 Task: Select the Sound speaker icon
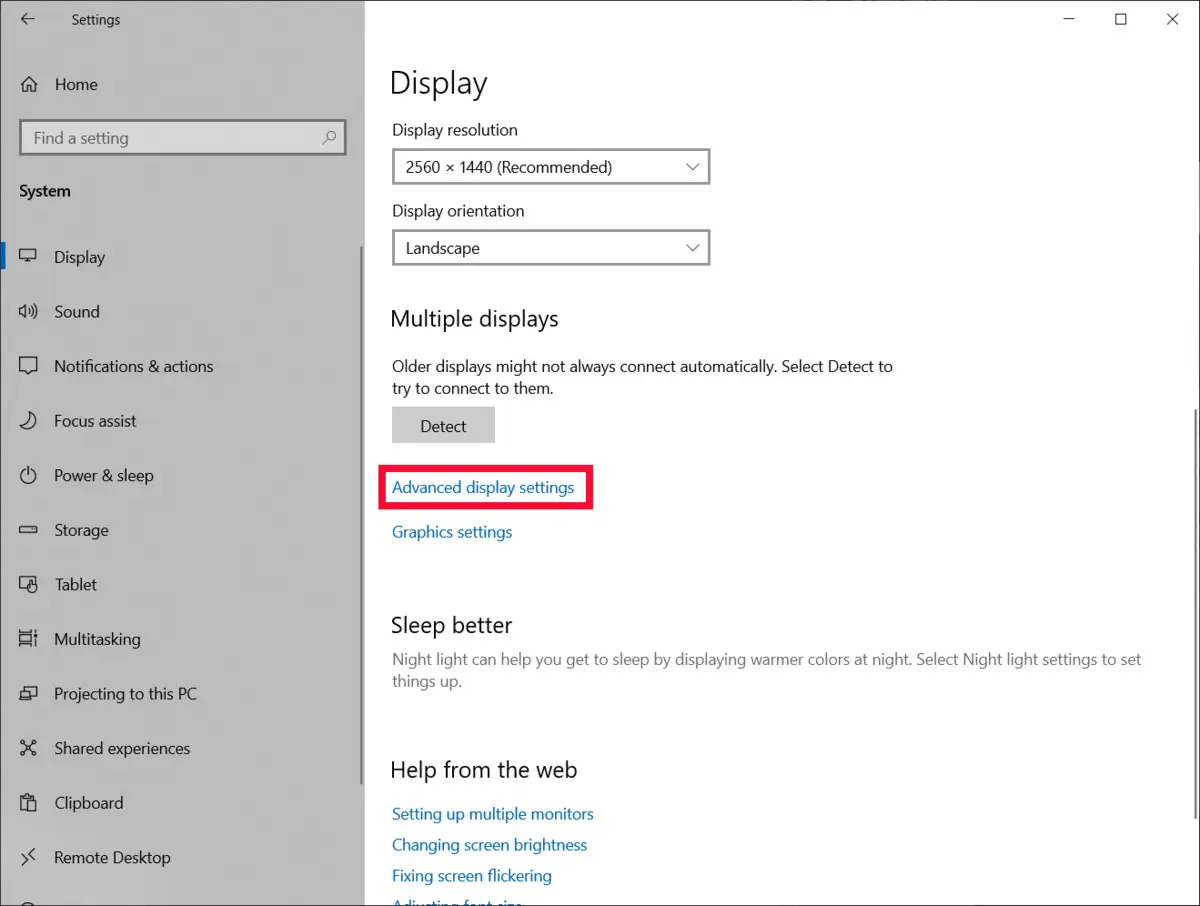(x=29, y=312)
